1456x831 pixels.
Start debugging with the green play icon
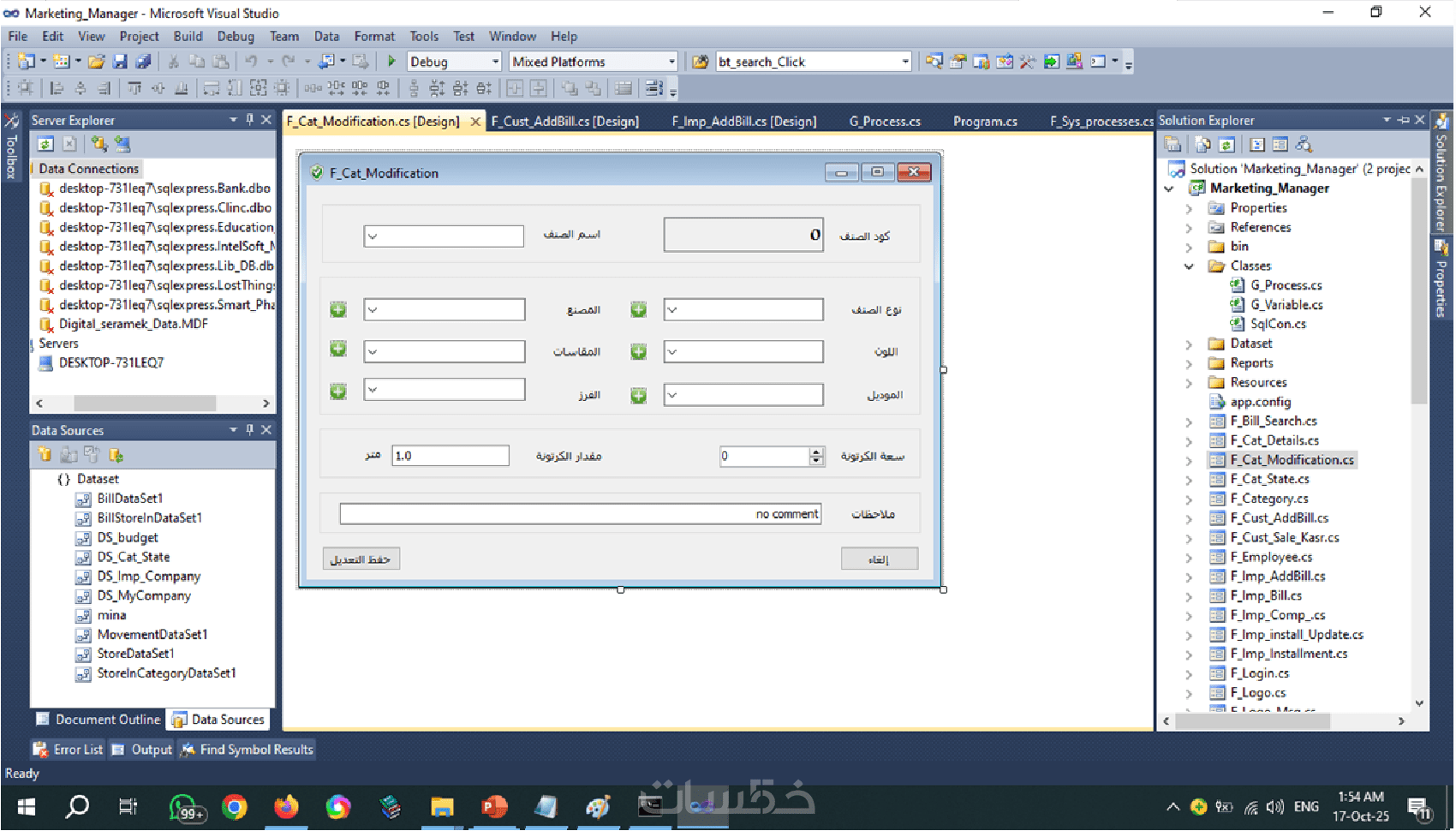coord(391,62)
